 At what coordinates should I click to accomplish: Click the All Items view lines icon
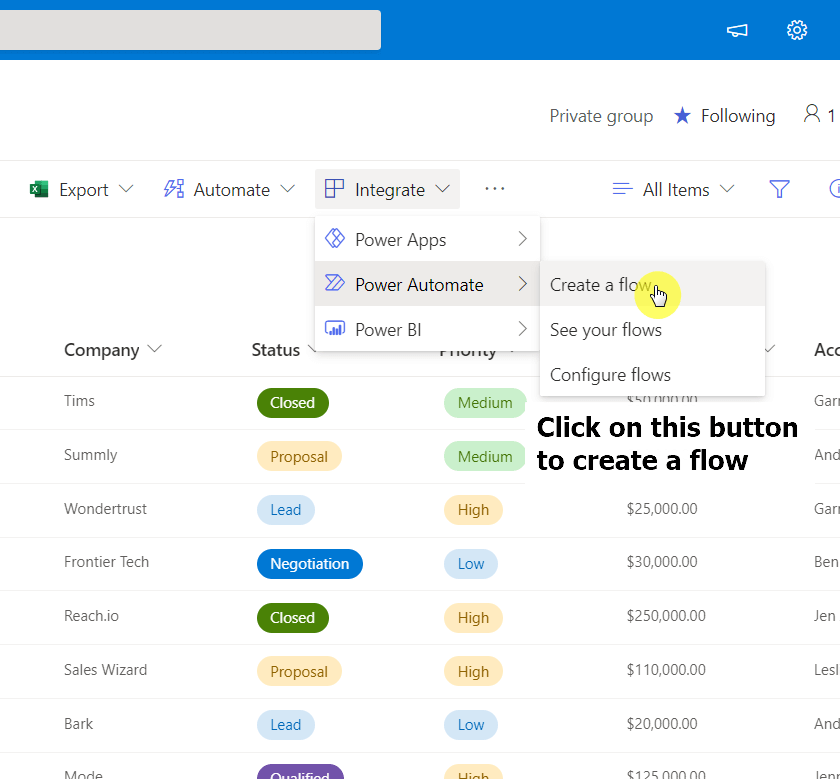[x=622, y=189]
